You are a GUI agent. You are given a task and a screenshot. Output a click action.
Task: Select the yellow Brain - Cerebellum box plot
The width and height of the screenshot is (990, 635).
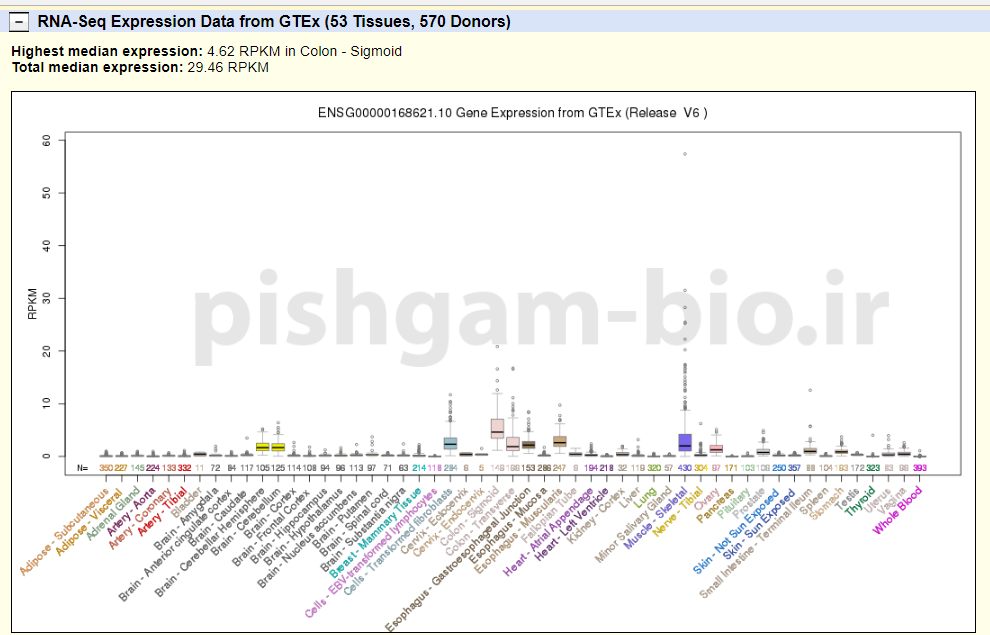click(278, 446)
